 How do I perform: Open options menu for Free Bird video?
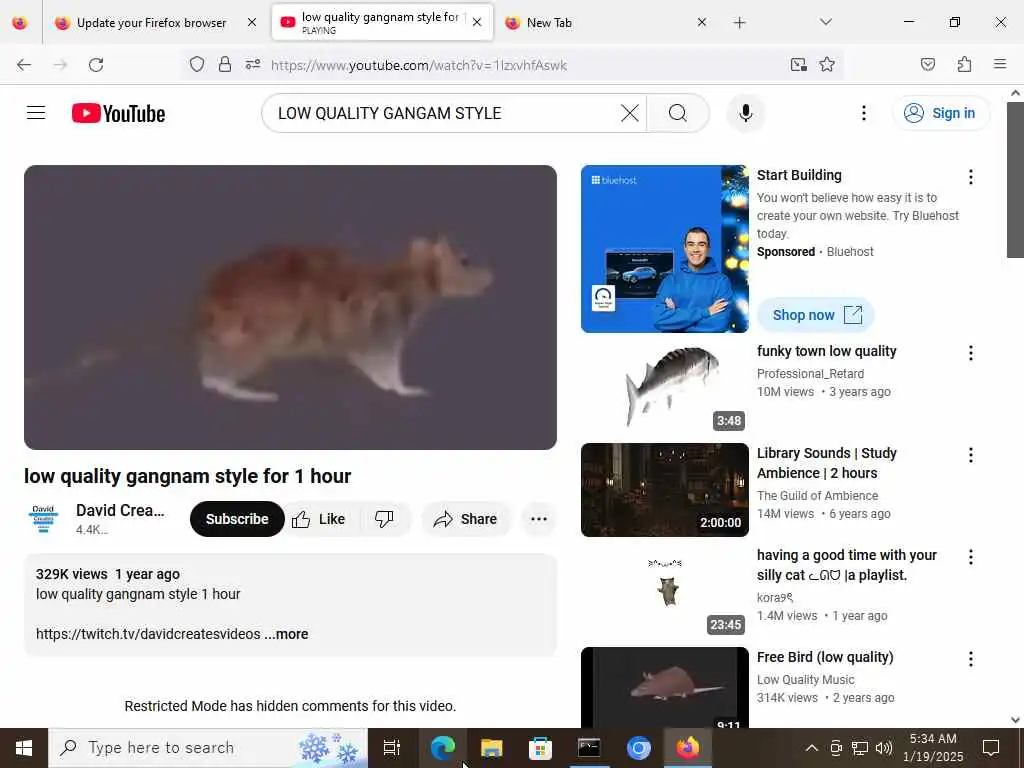click(x=970, y=659)
